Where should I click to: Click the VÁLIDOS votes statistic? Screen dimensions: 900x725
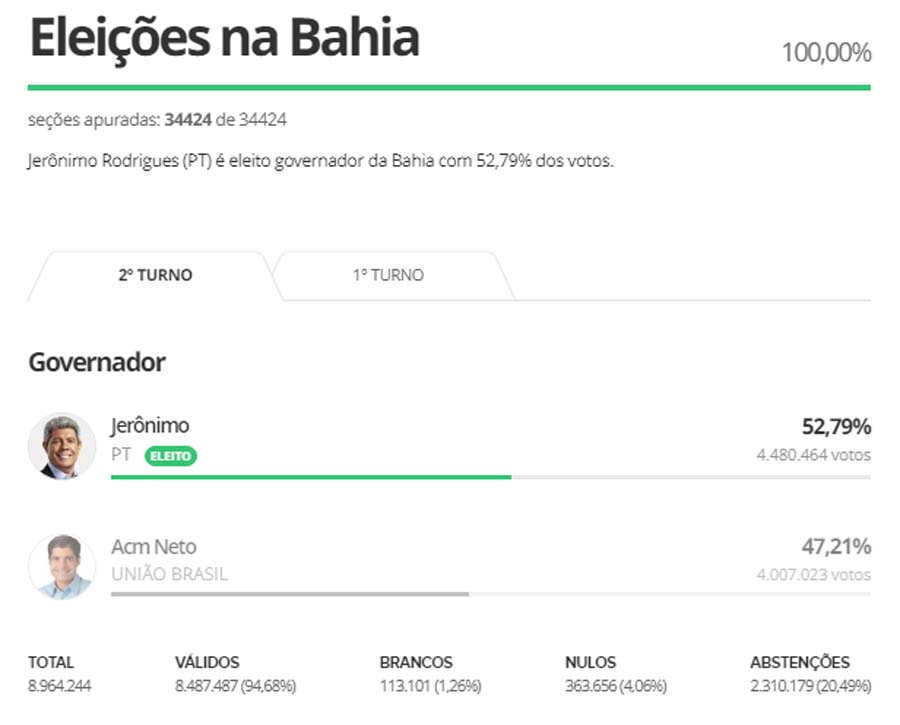coord(235,675)
